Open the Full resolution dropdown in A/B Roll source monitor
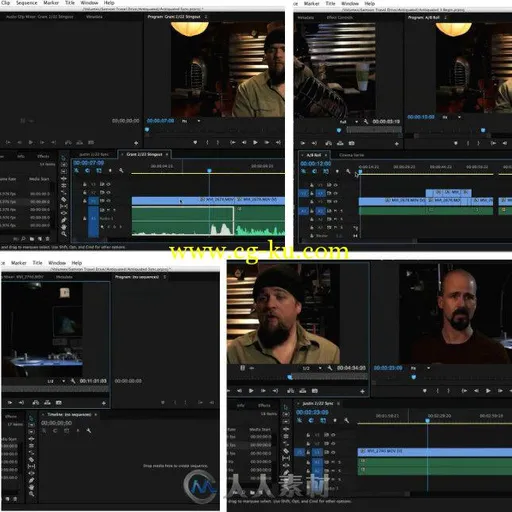Image resolution: width=512 pixels, height=512 pixels. (x=349, y=122)
